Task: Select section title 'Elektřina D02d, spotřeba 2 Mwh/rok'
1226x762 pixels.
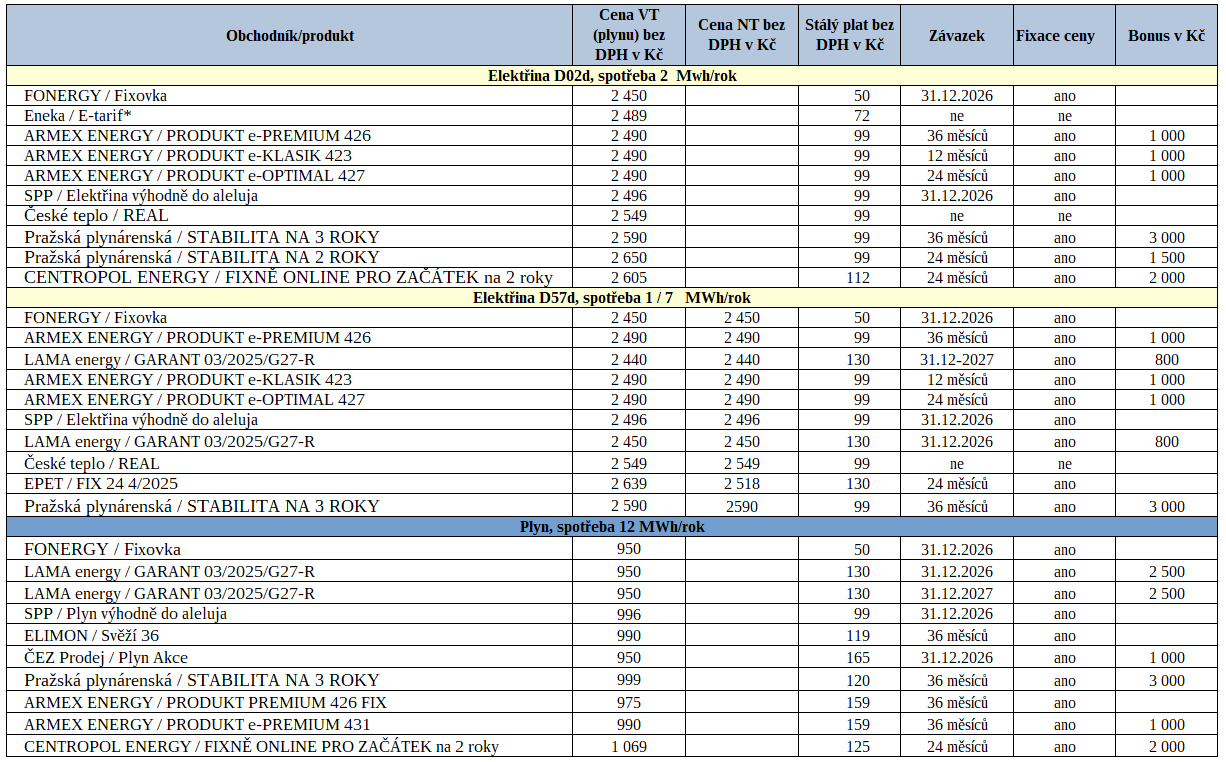Action: point(612,76)
